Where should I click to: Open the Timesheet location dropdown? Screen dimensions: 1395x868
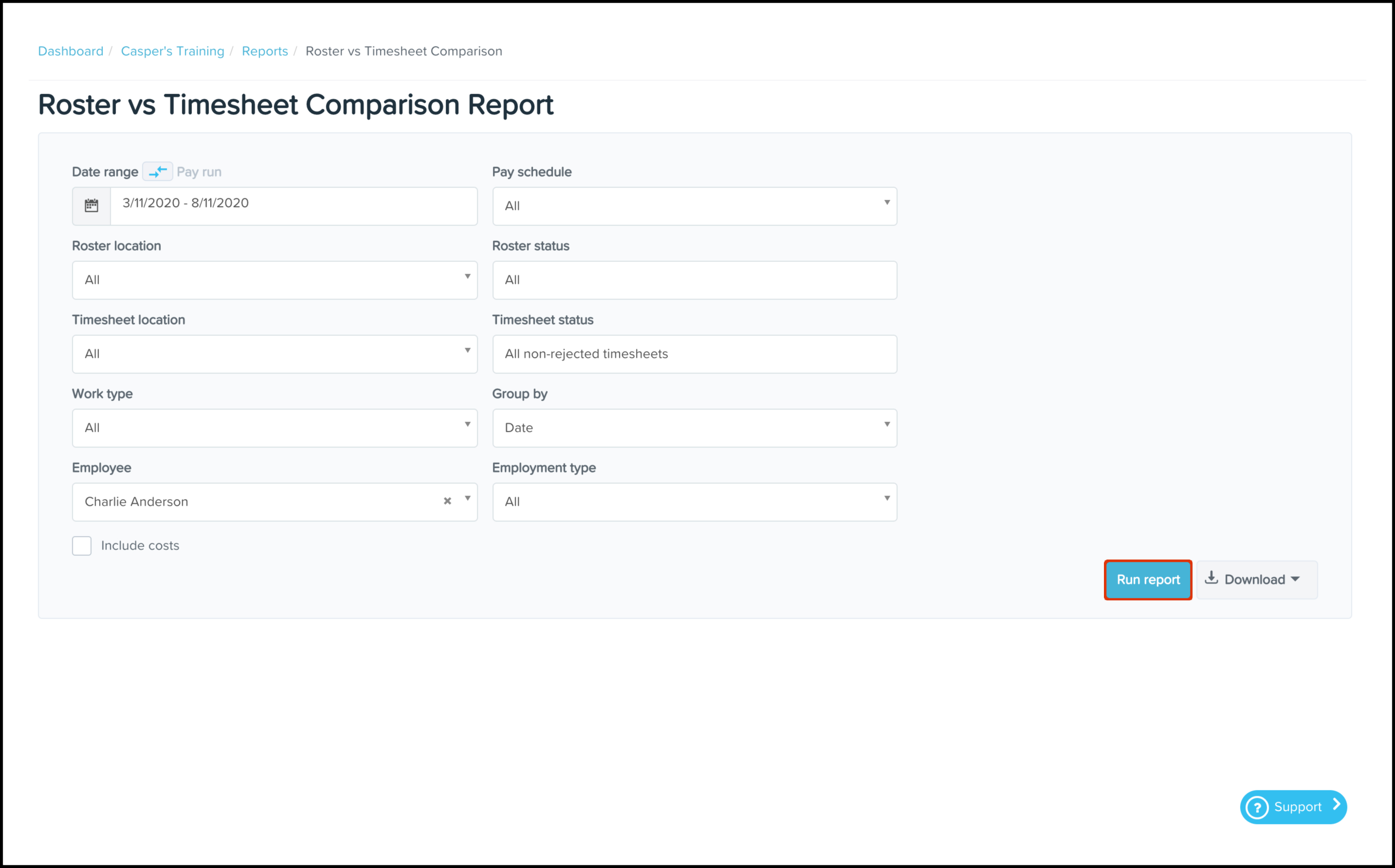275,354
